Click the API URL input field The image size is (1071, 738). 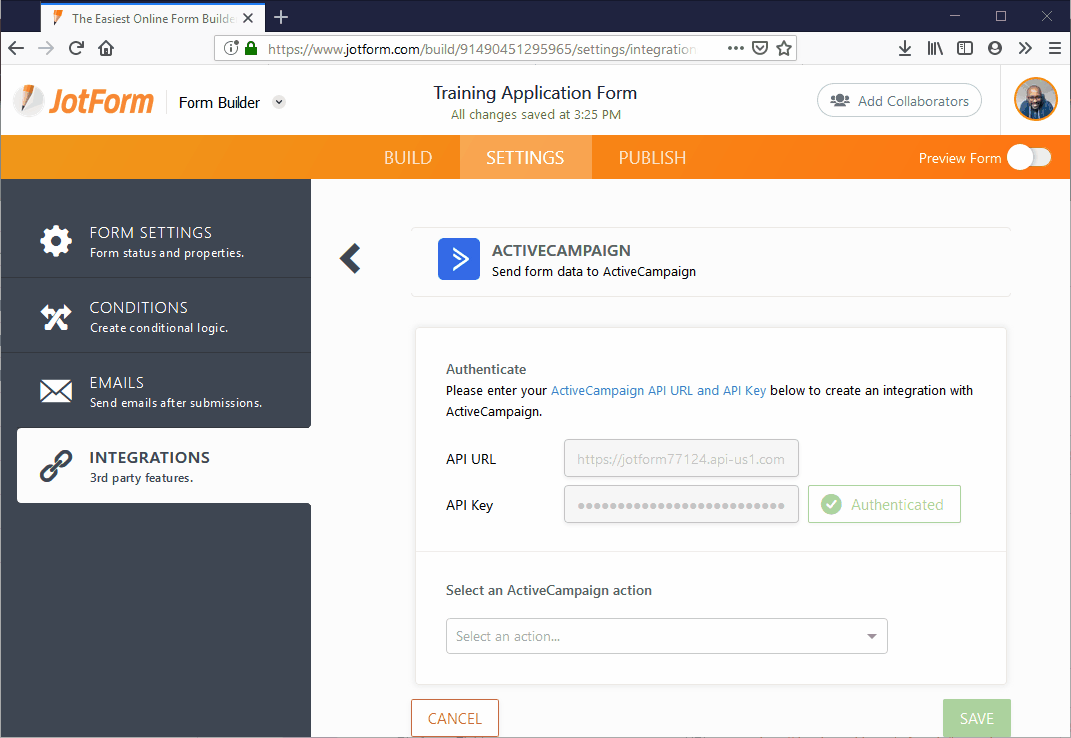[x=681, y=459]
